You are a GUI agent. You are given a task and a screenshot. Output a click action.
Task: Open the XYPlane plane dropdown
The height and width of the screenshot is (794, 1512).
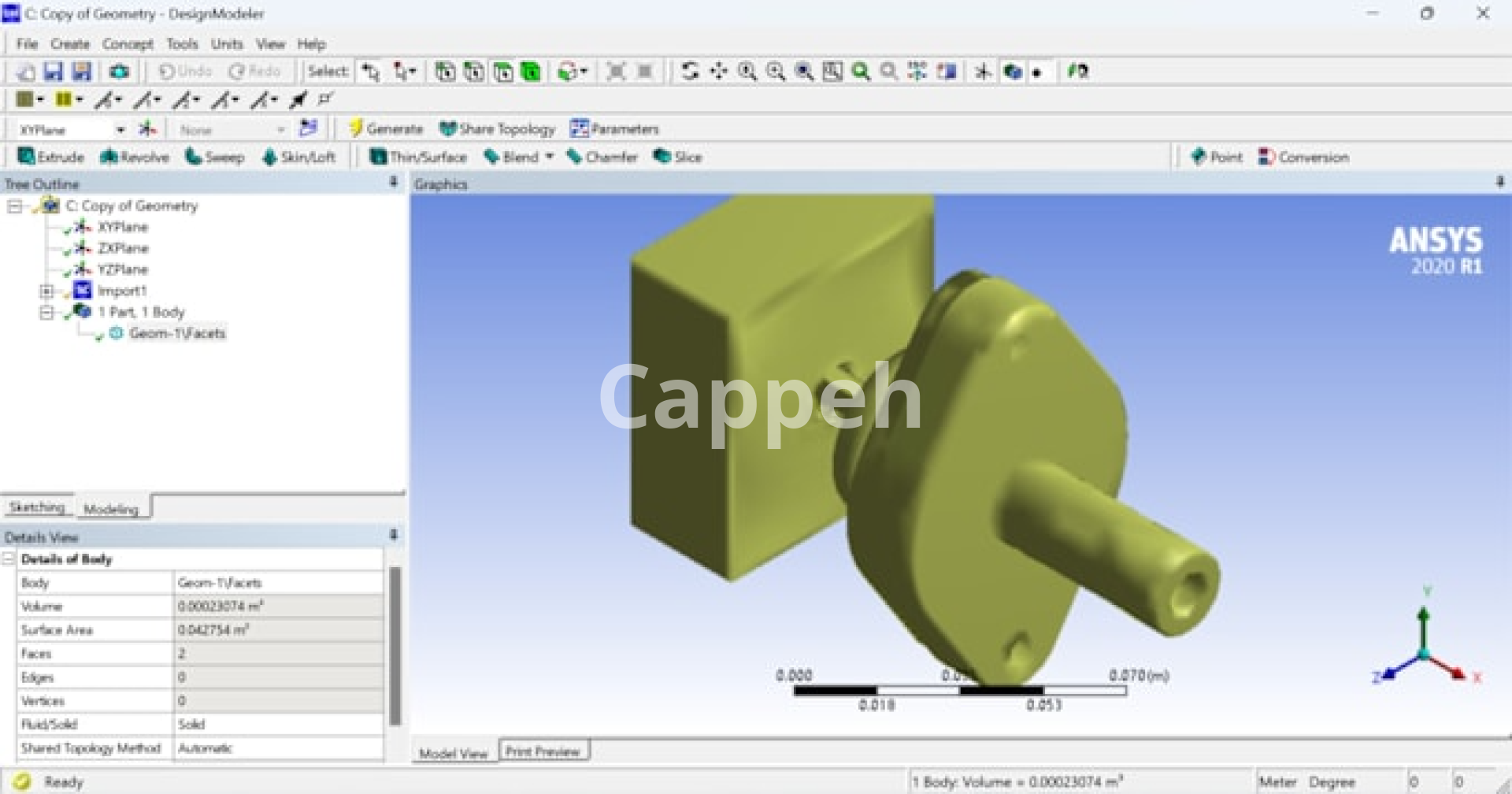pos(120,129)
